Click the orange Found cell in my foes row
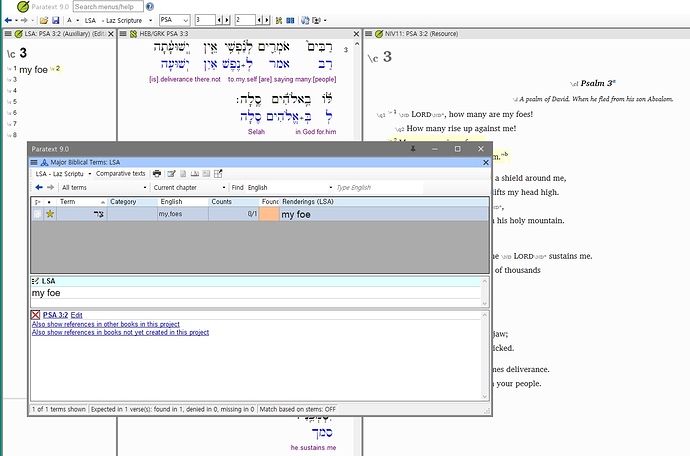The height and width of the screenshot is (456, 690). [269, 214]
